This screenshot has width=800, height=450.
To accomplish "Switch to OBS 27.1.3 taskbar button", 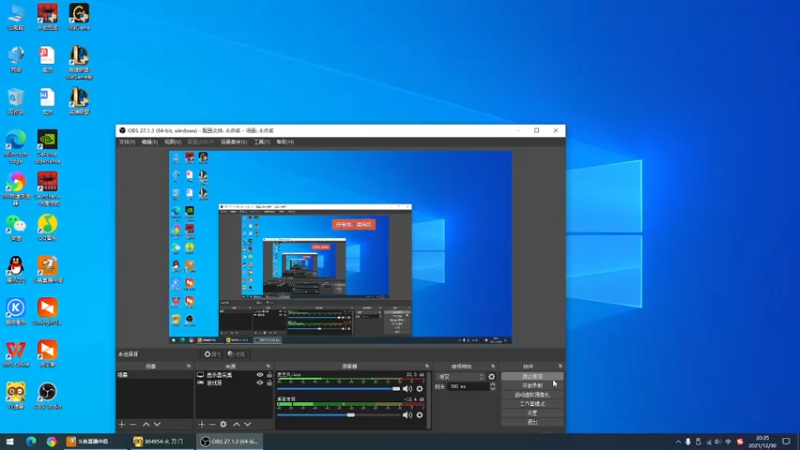I will 230,441.
